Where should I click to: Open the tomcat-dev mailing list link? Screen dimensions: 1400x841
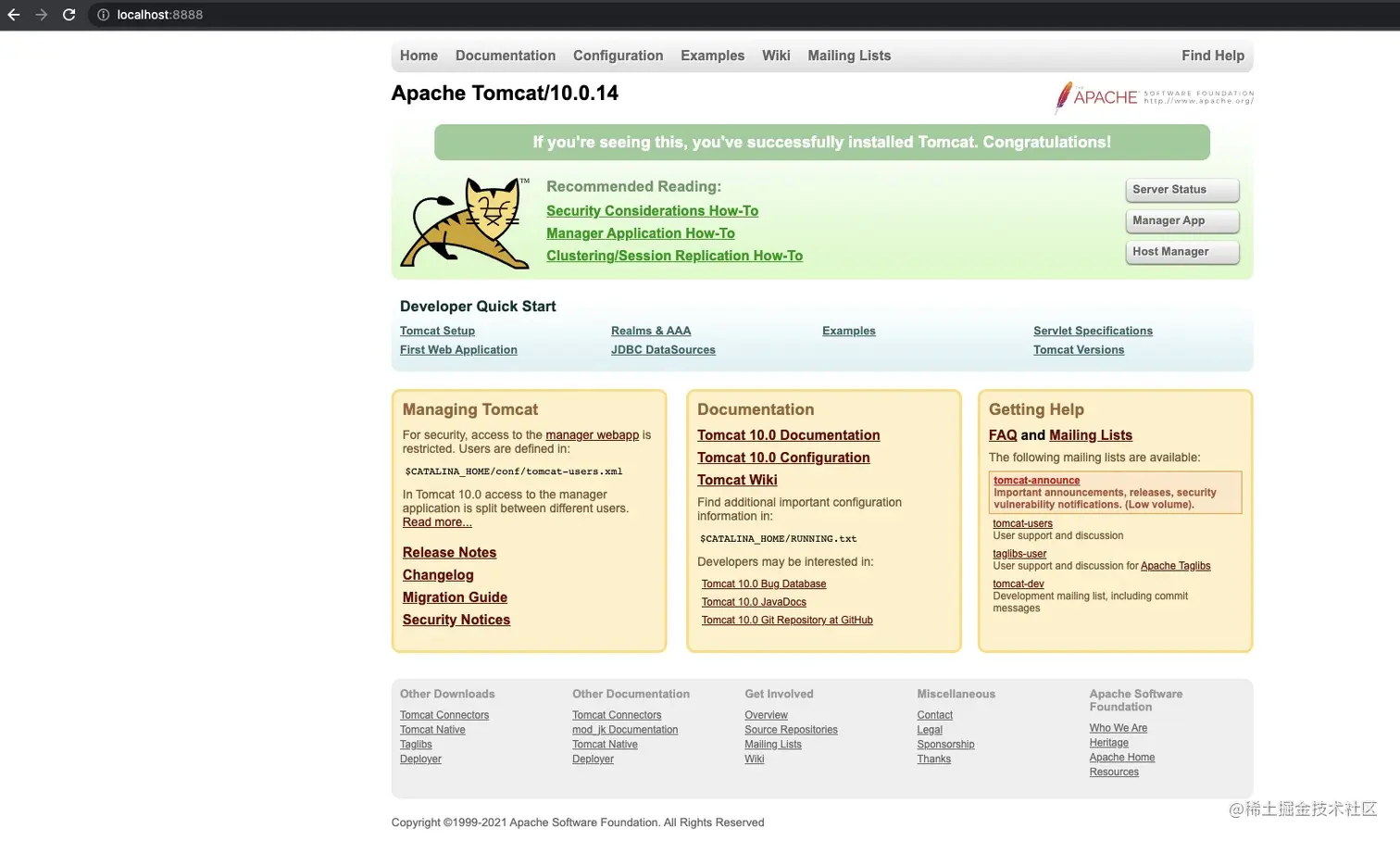click(x=1019, y=584)
